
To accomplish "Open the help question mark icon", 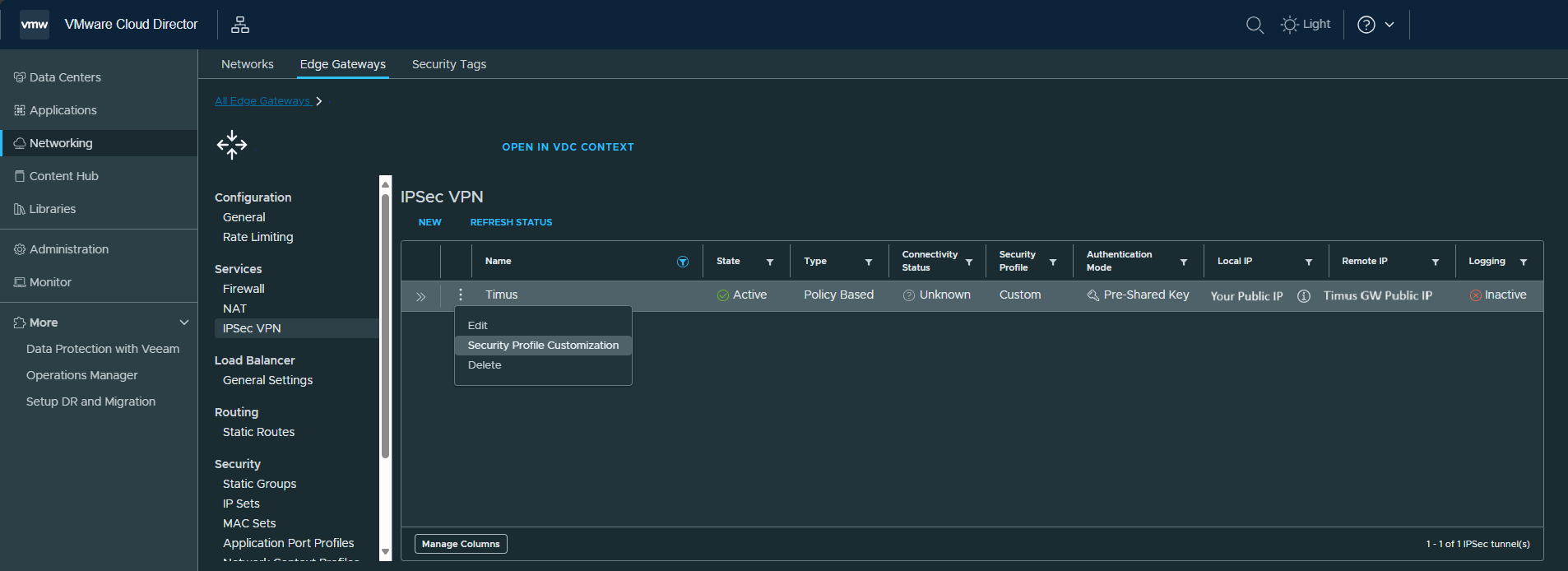I will (x=1366, y=25).
